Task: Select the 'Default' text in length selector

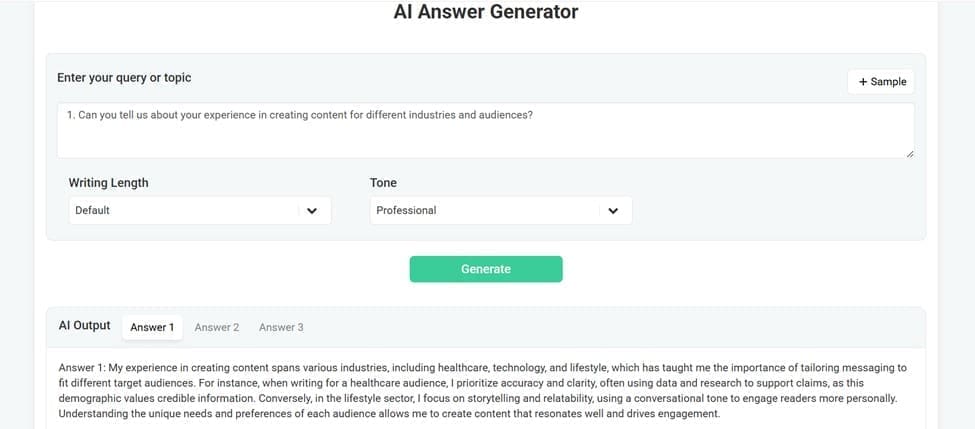Action: click(92, 211)
